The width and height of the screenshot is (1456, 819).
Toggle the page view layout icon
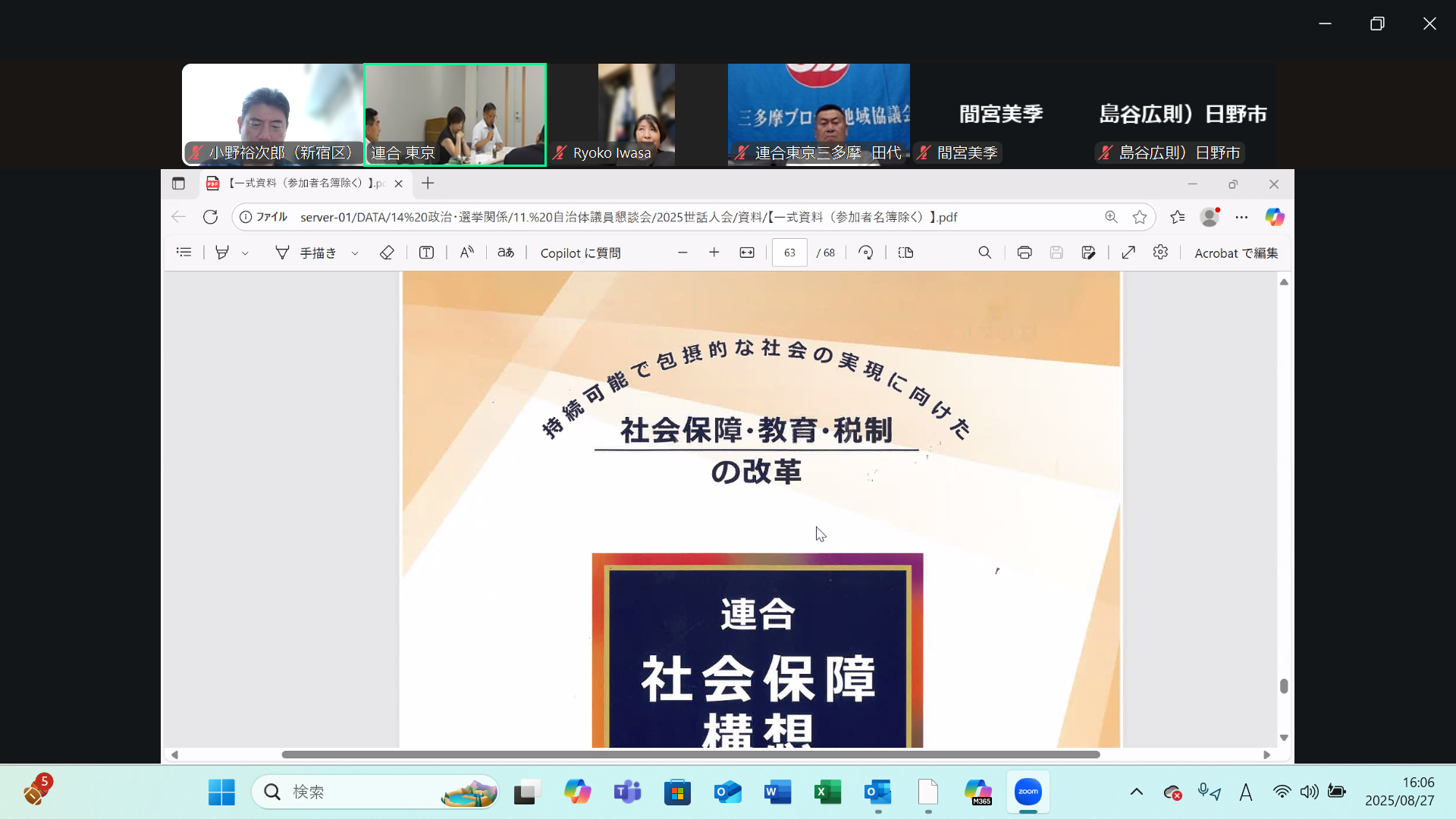905,253
